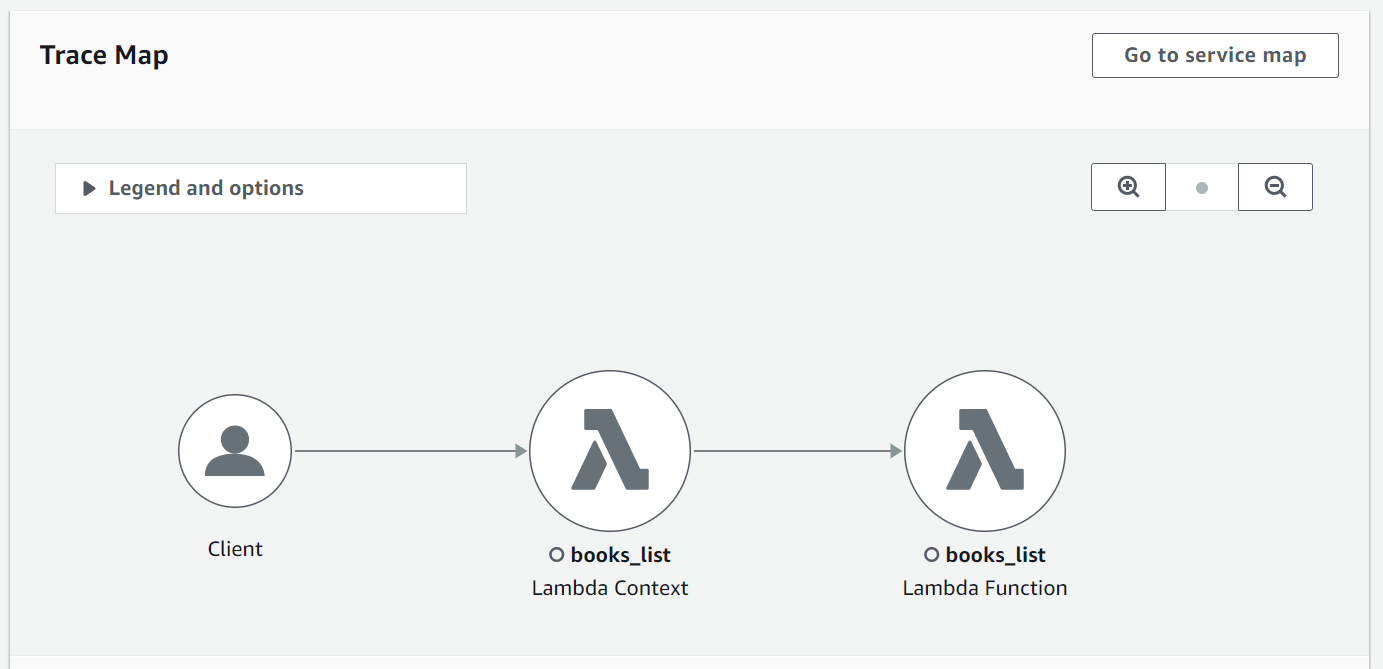Click the "Legend and options" label text

(206, 188)
